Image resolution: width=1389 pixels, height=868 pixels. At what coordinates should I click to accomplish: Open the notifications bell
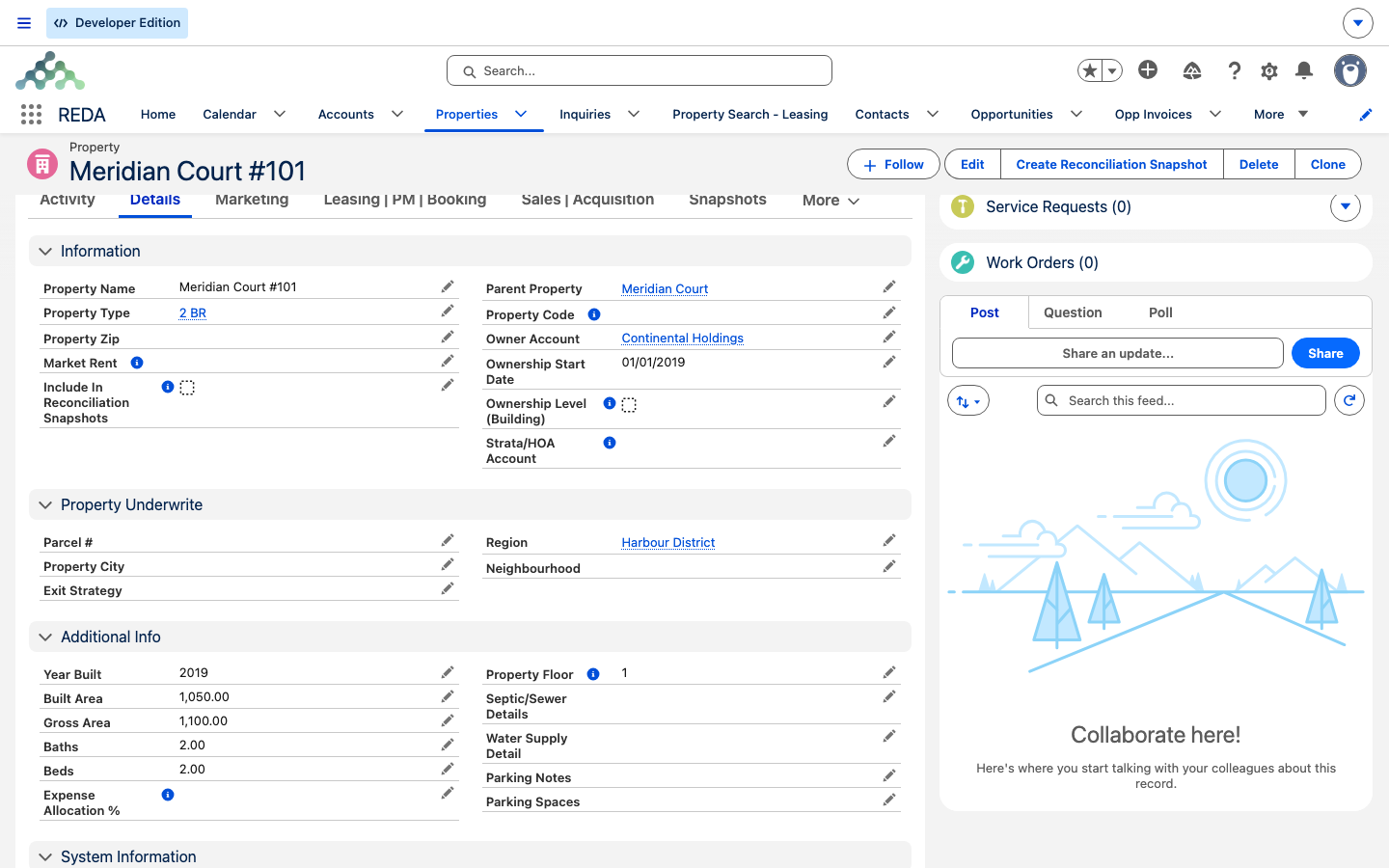coord(1304,70)
